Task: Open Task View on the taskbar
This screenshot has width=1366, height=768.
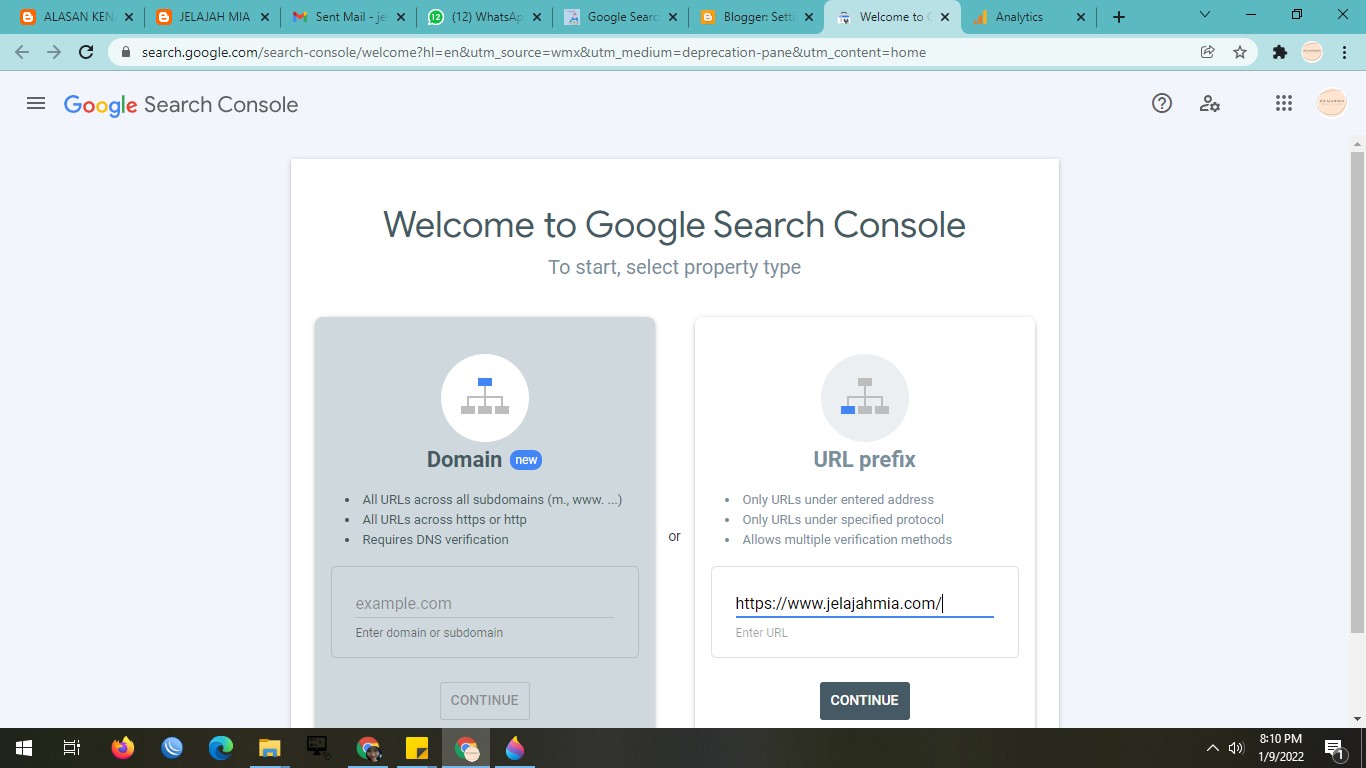Action: pos(71,748)
